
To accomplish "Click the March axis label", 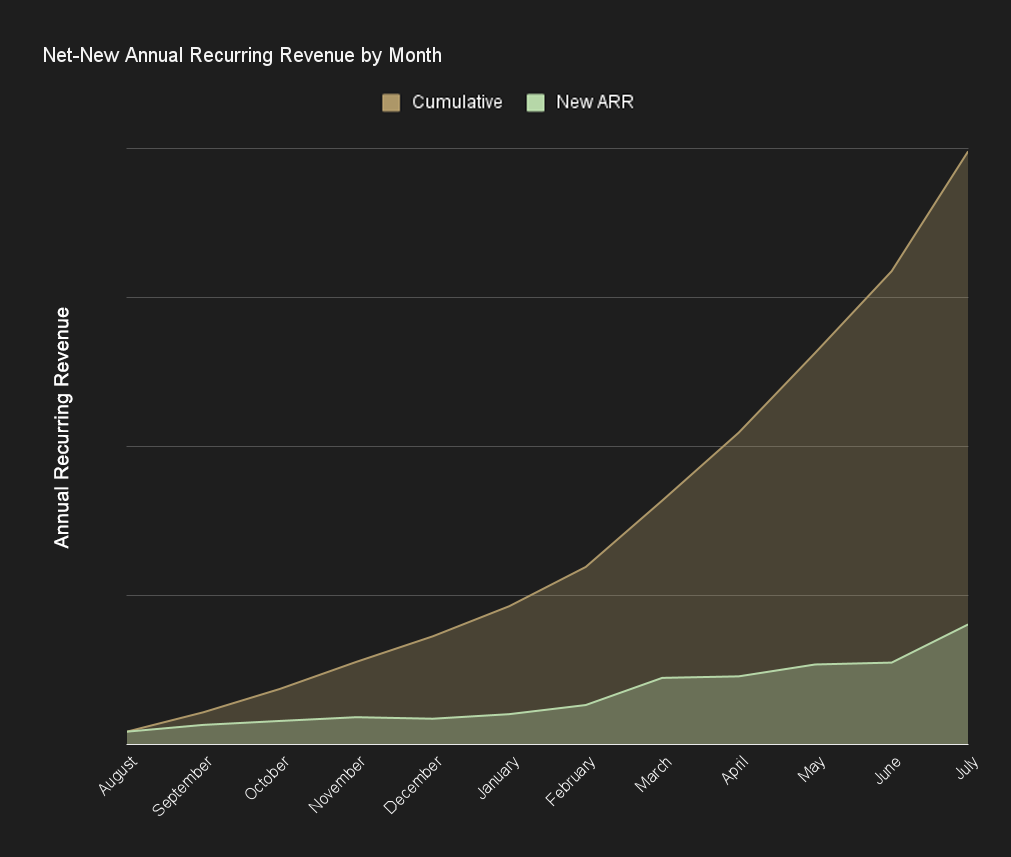I will 653,774.
